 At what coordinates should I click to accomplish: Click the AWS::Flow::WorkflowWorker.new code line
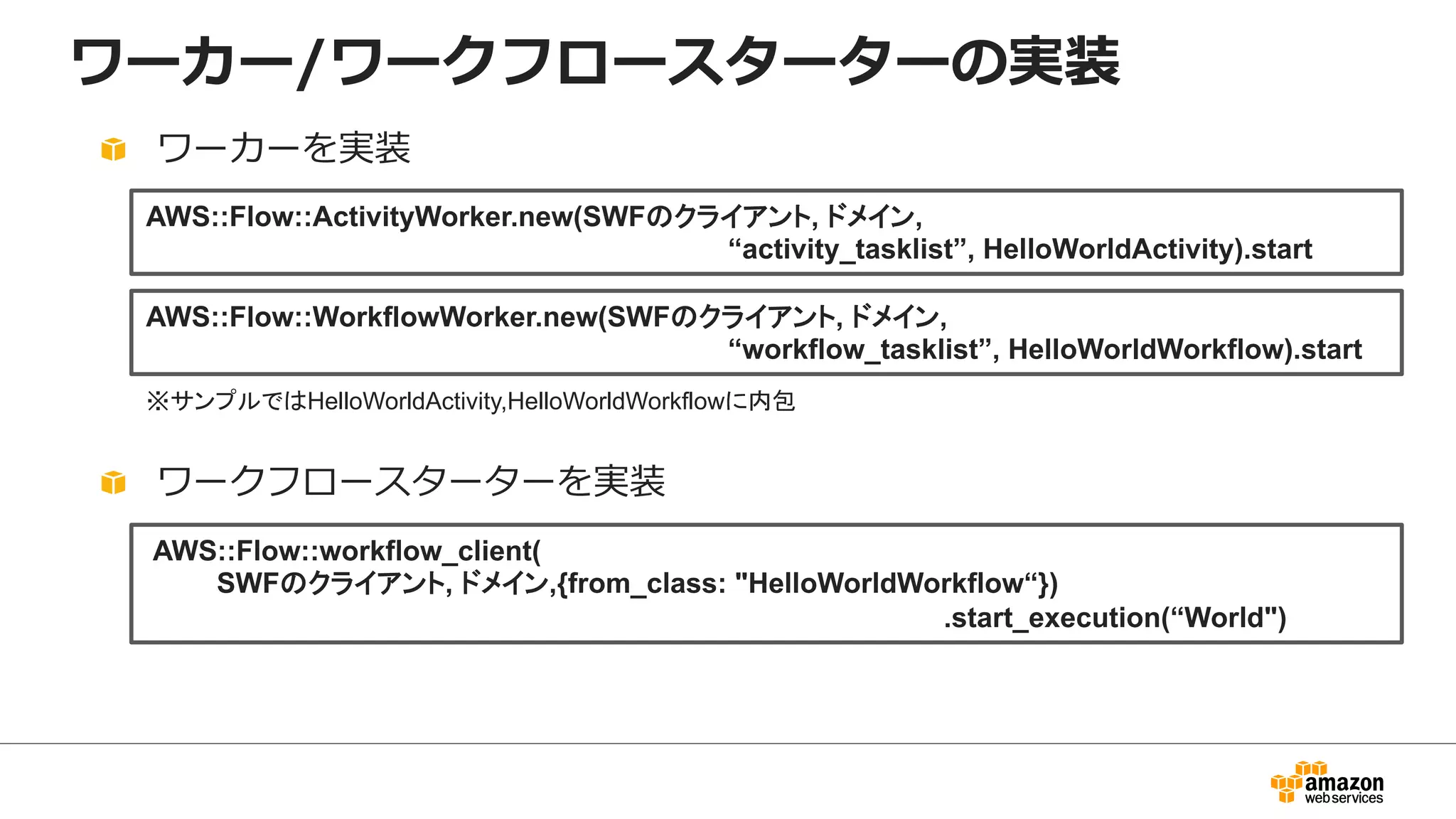click(x=546, y=317)
